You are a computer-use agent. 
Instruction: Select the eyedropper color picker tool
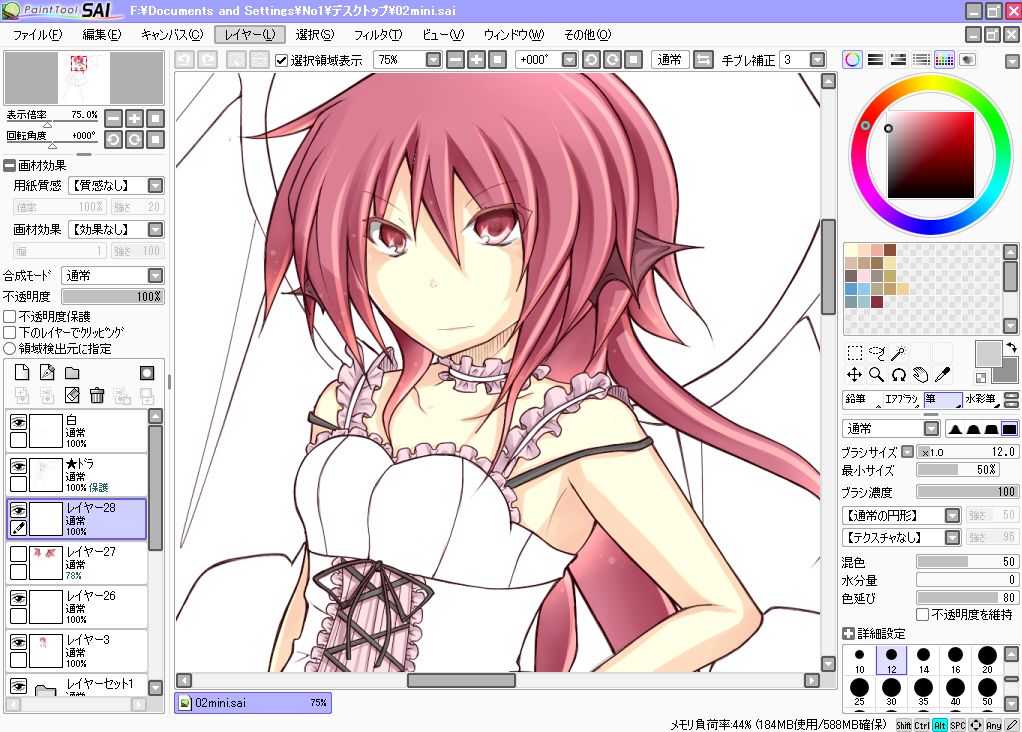point(942,375)
